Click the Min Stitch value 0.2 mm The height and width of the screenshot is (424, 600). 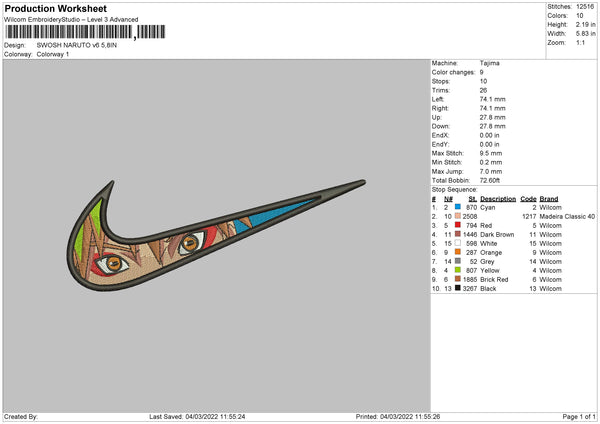pos(491,162)
